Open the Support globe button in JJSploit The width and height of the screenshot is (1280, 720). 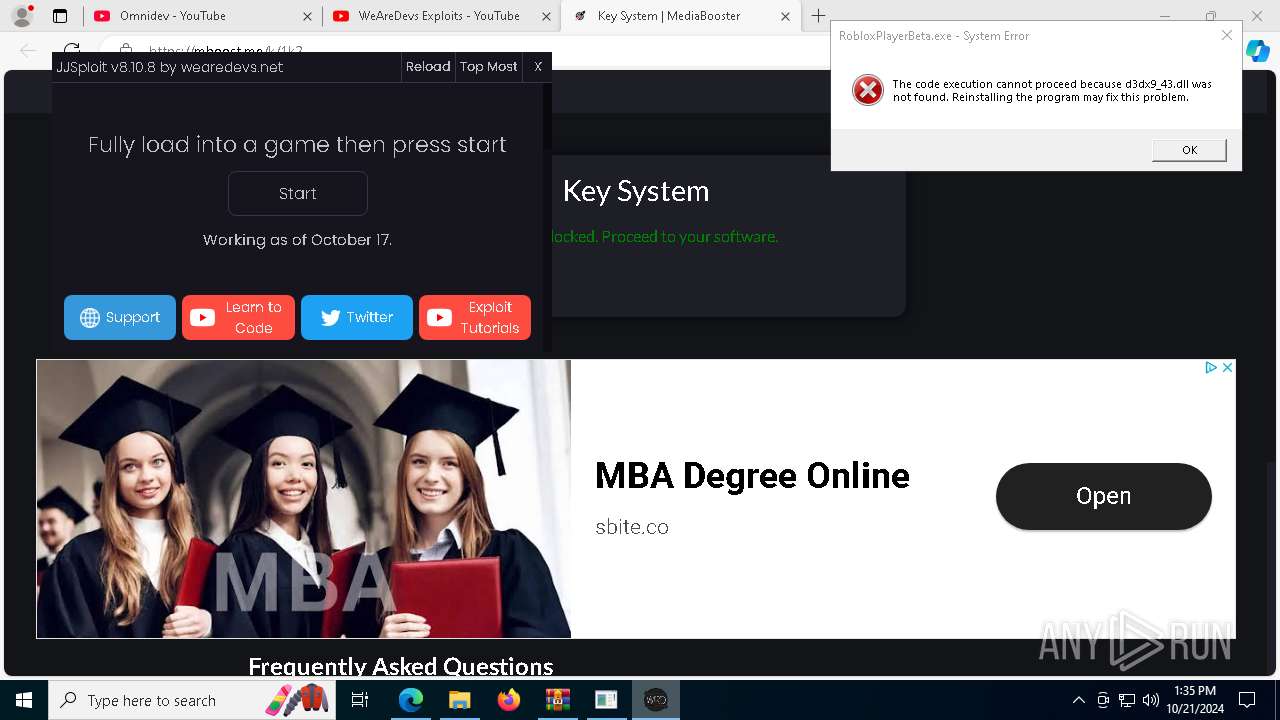120,317
